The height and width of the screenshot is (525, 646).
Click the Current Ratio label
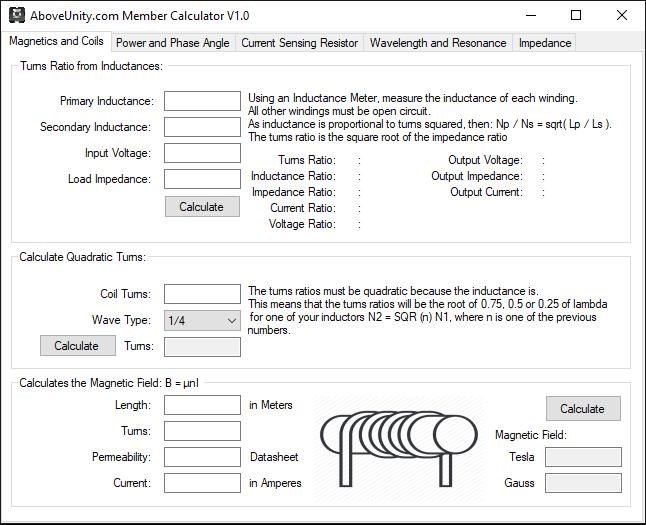(303, 208)
